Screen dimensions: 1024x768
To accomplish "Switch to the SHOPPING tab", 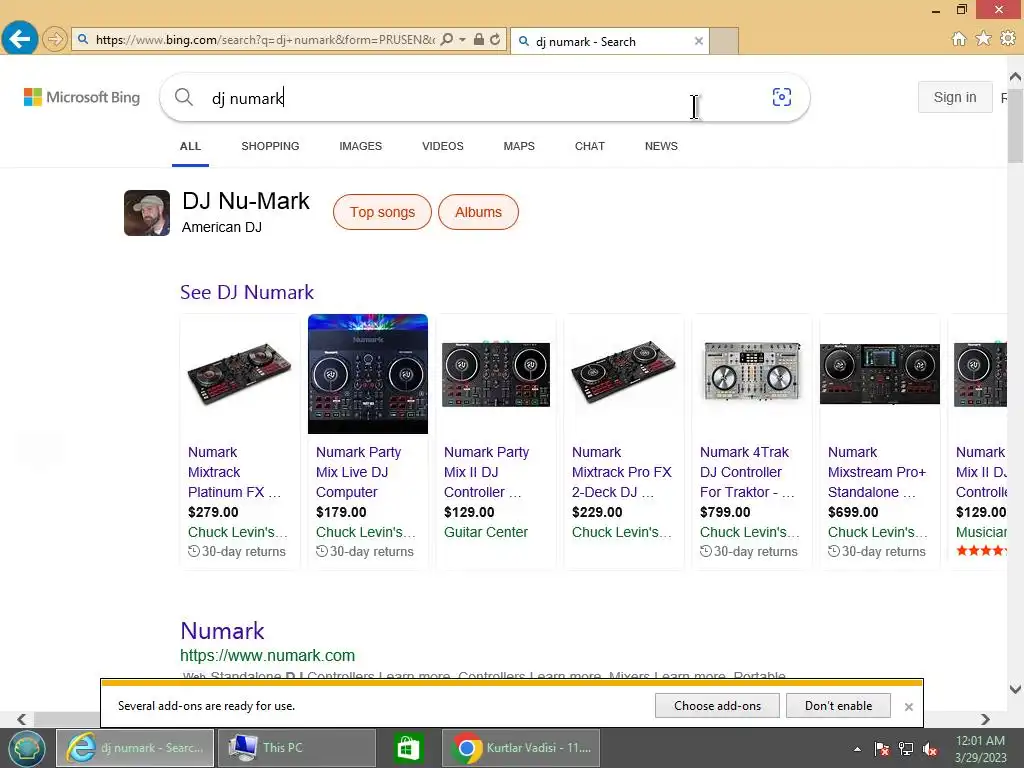I will click(270, 146).
